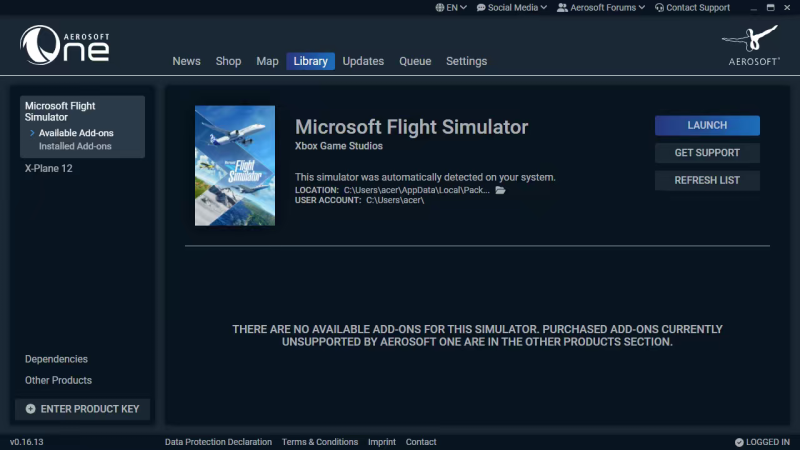
Task: Select X-Plane 12 in the sidebar
Action: coord(49,169)
